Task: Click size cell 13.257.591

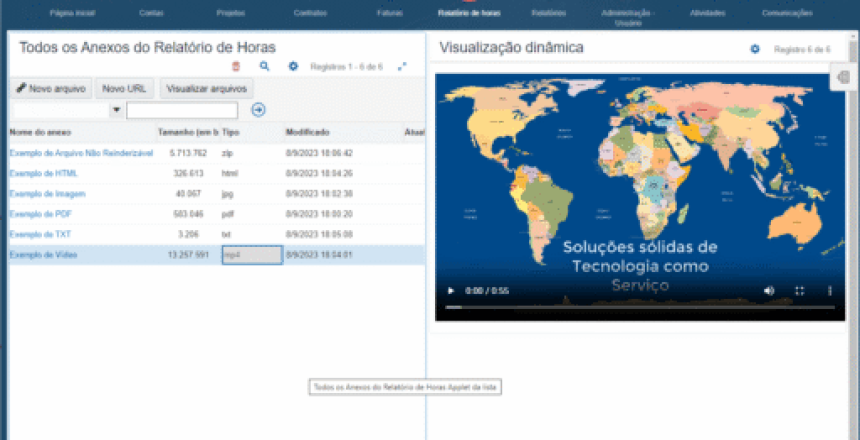Action: click(x=188, y=255)
